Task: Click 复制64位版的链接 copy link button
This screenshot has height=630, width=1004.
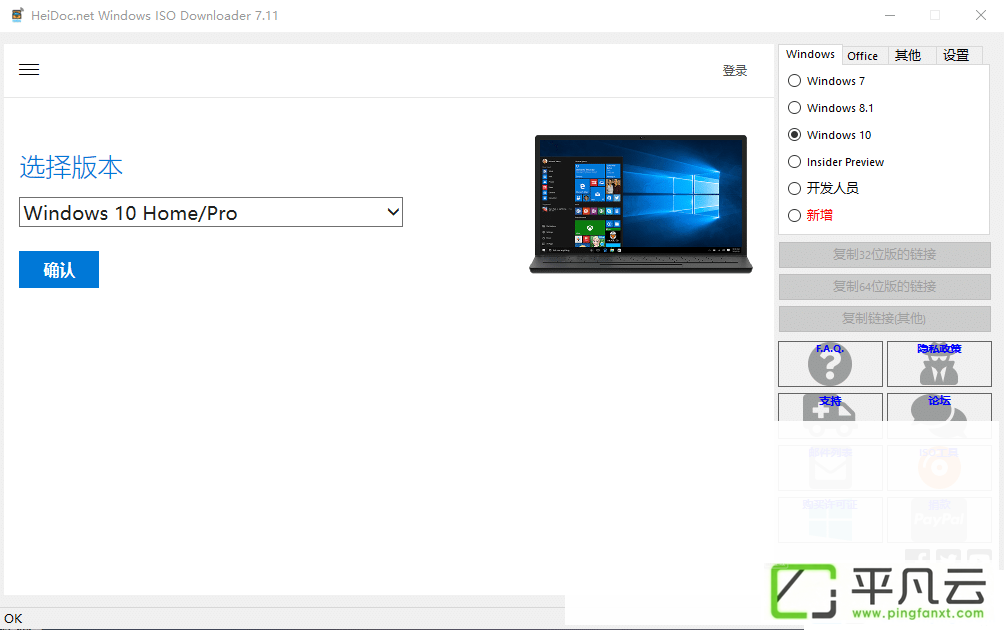Action: click(x=884, y=287)
